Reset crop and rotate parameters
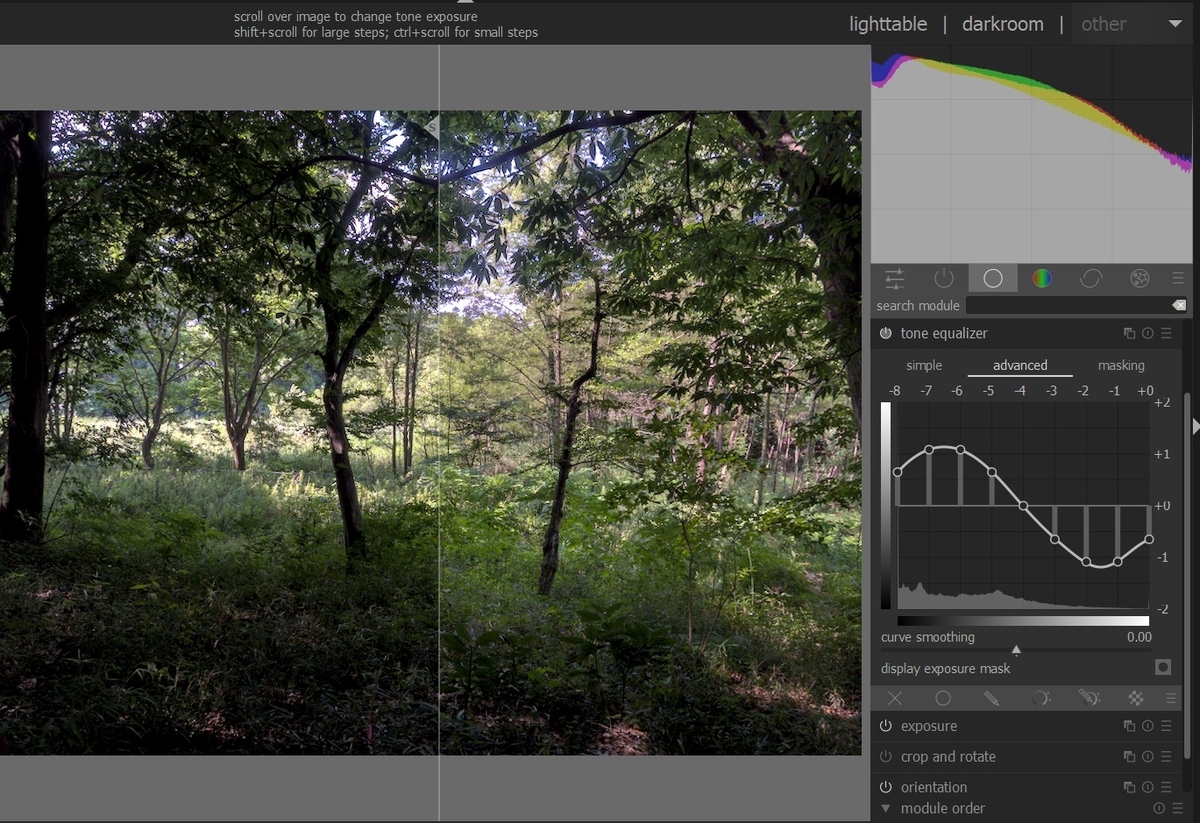 pos(1148,757)
